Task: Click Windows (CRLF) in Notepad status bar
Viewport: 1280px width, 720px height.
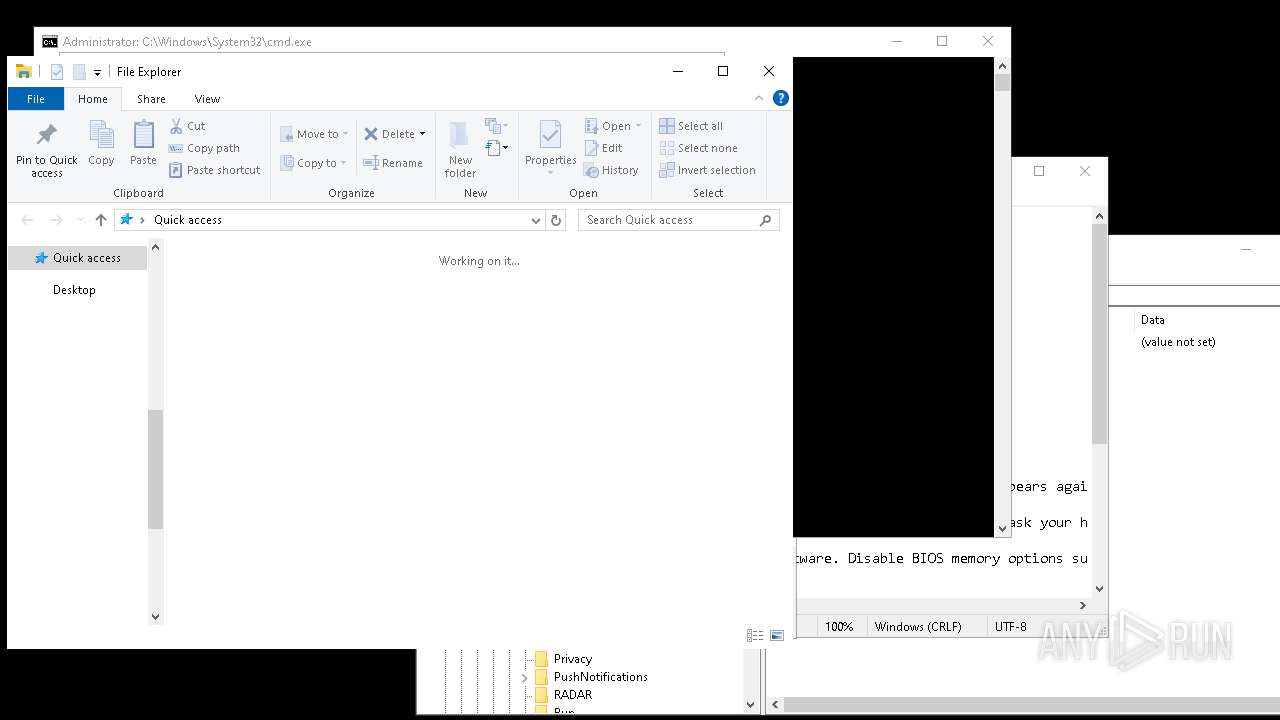Action: coord(918,627)
